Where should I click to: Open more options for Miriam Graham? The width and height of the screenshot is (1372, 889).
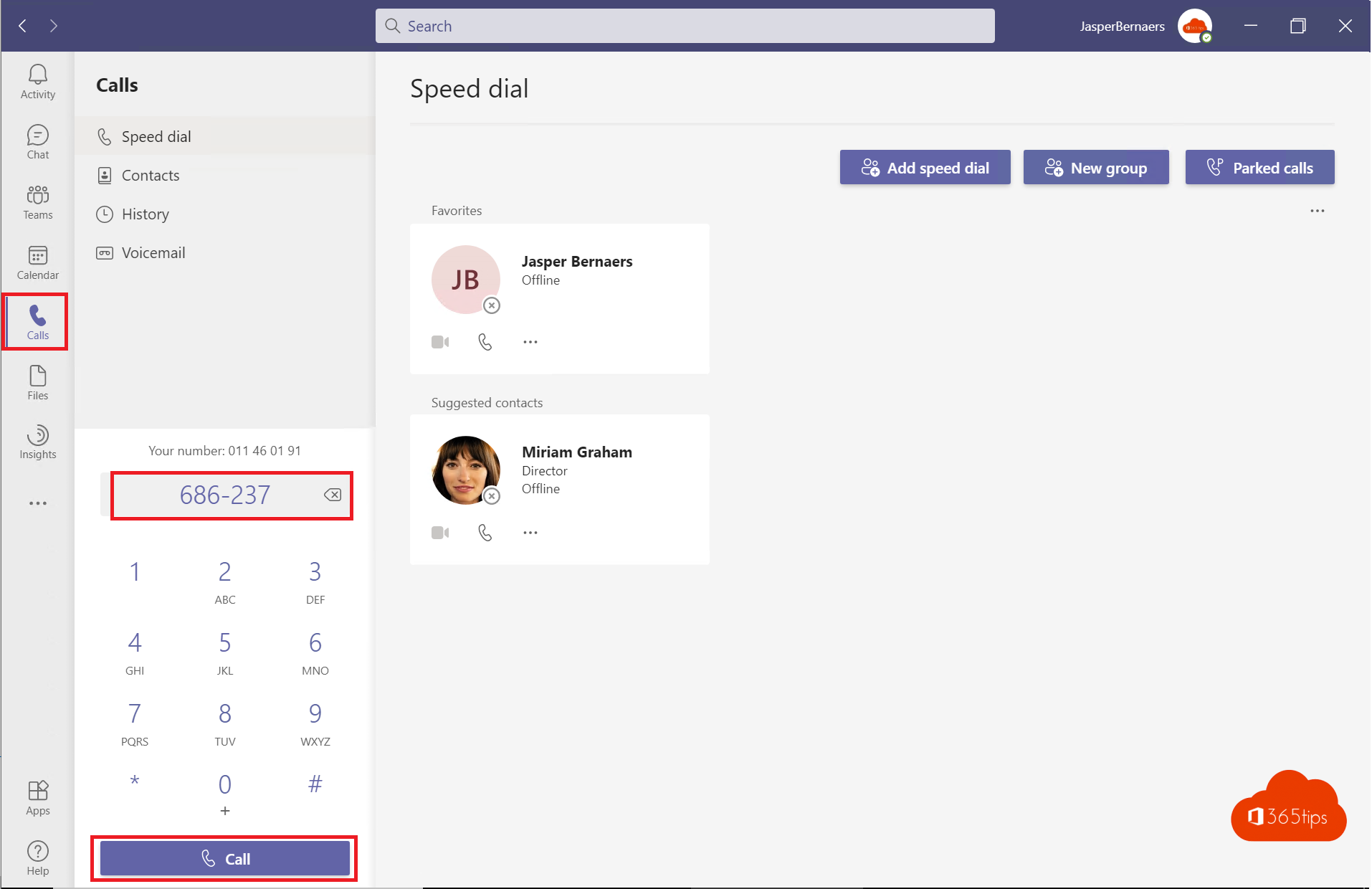(530, 533)
